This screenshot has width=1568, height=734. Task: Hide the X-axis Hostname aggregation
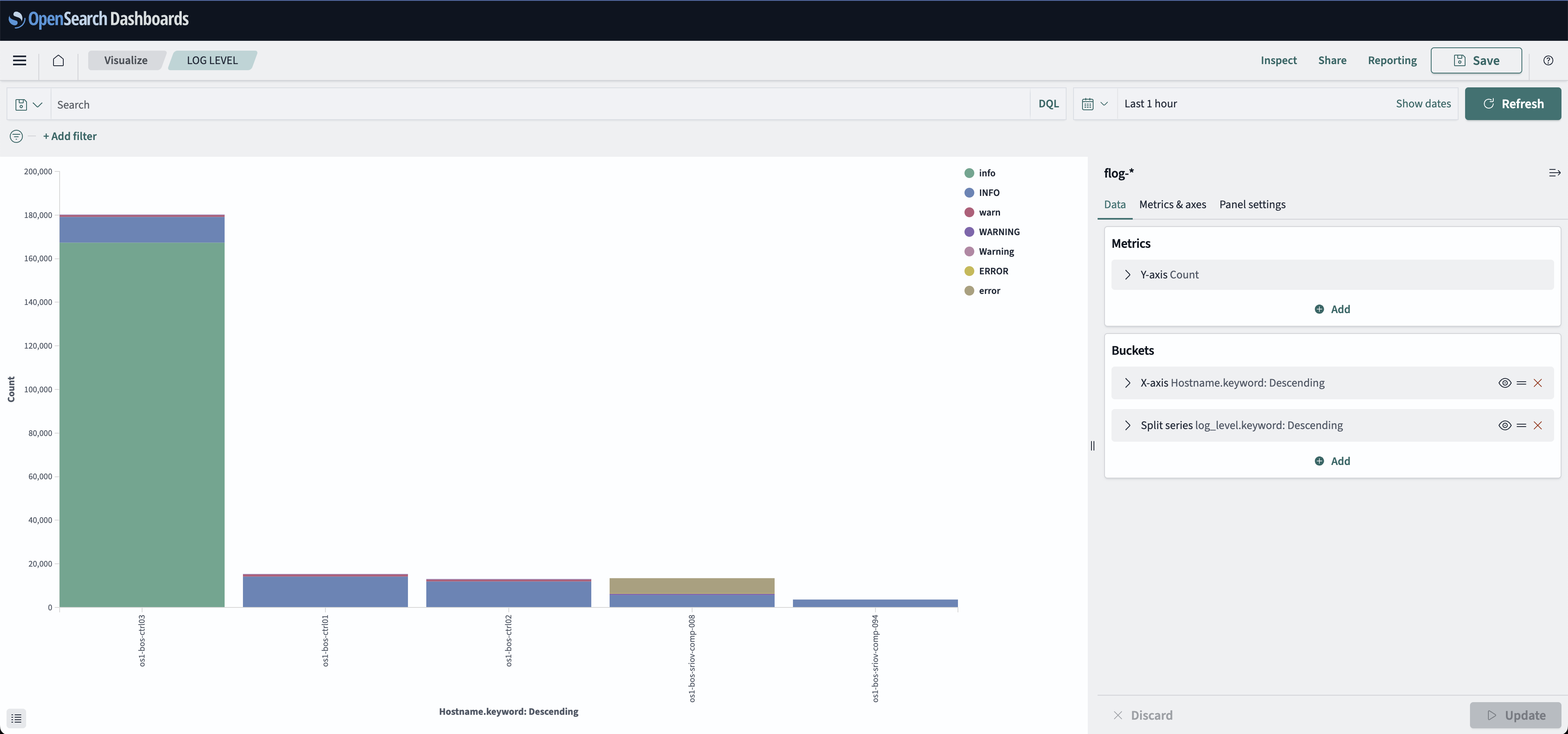[1505, 383]
